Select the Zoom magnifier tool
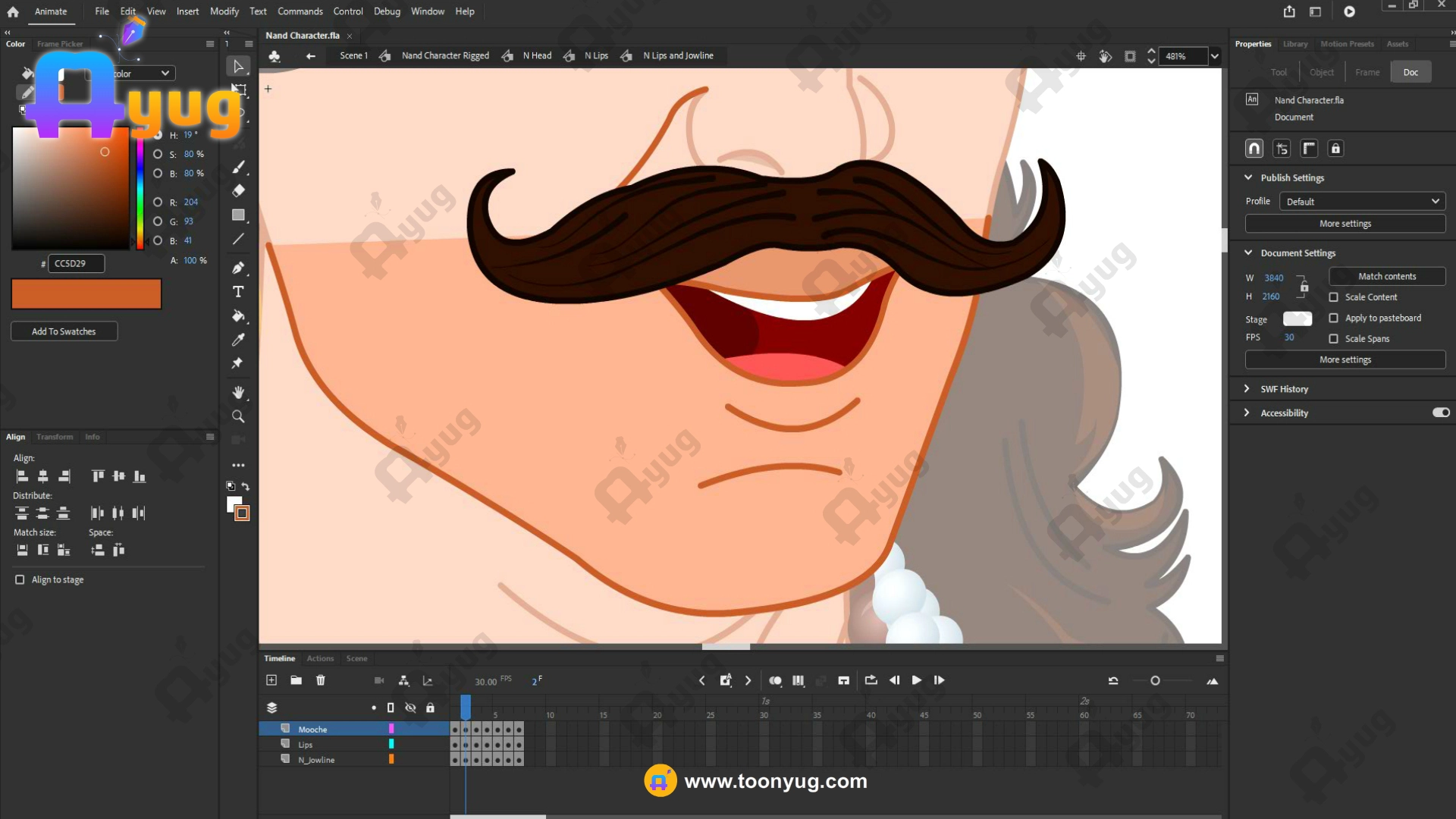 [238, 416]
